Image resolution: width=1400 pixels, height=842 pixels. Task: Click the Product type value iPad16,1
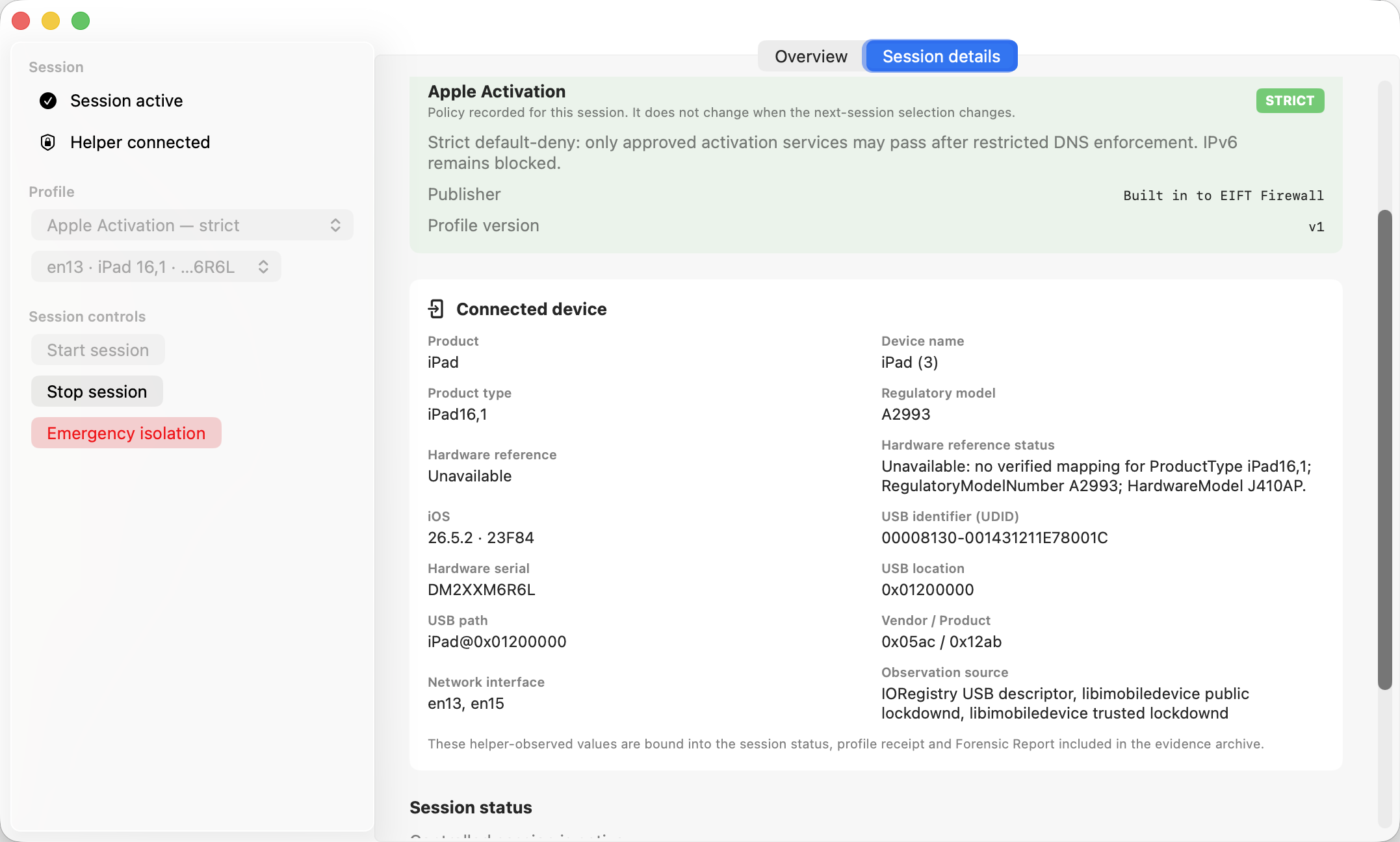[x=457, y=415]
